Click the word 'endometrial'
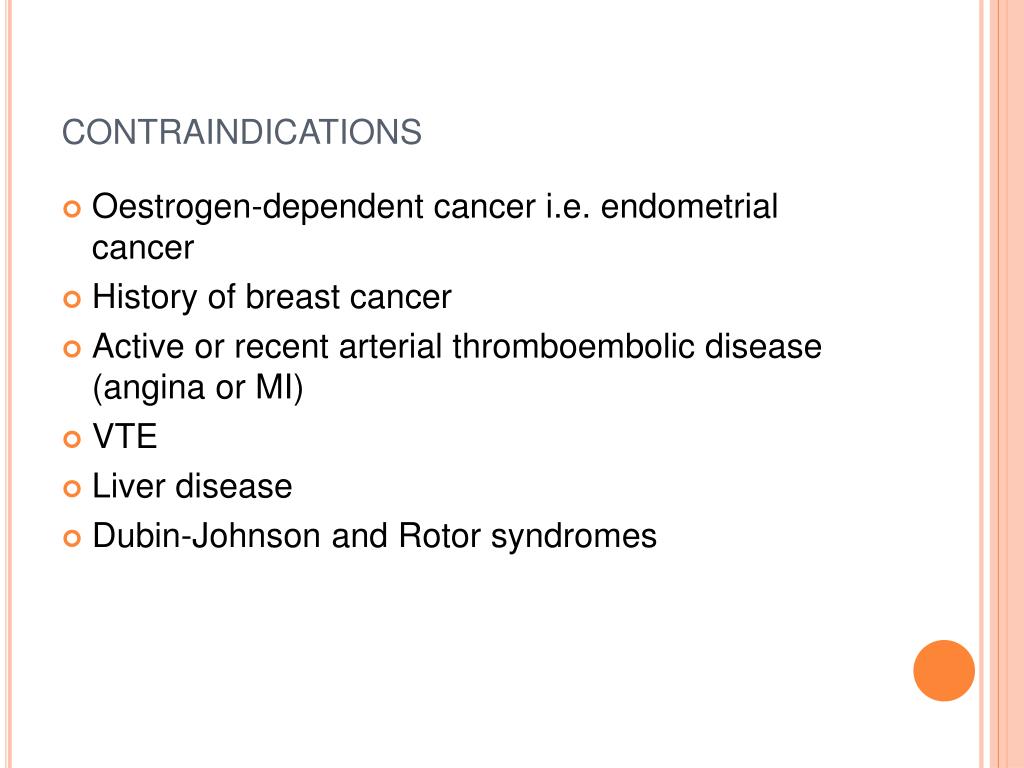Image resolution: width=1024 pixels, height=768 pixels. tap(689, 207)
